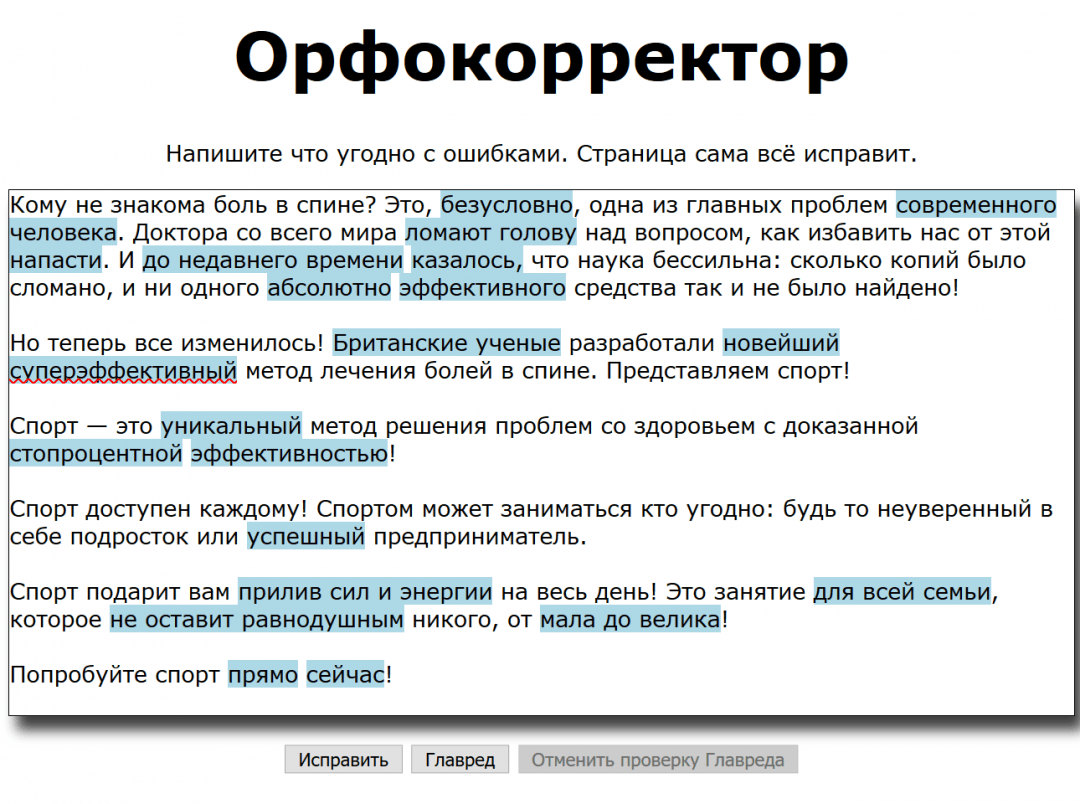This screenshot has width=1080, height=804.
Task: Click highlighted phrase прилив сил и энергии
Action: tap(364, 592)
